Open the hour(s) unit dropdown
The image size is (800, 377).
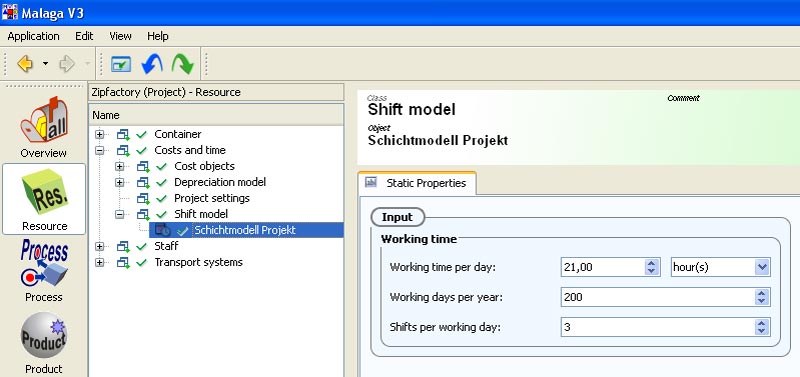762,267
